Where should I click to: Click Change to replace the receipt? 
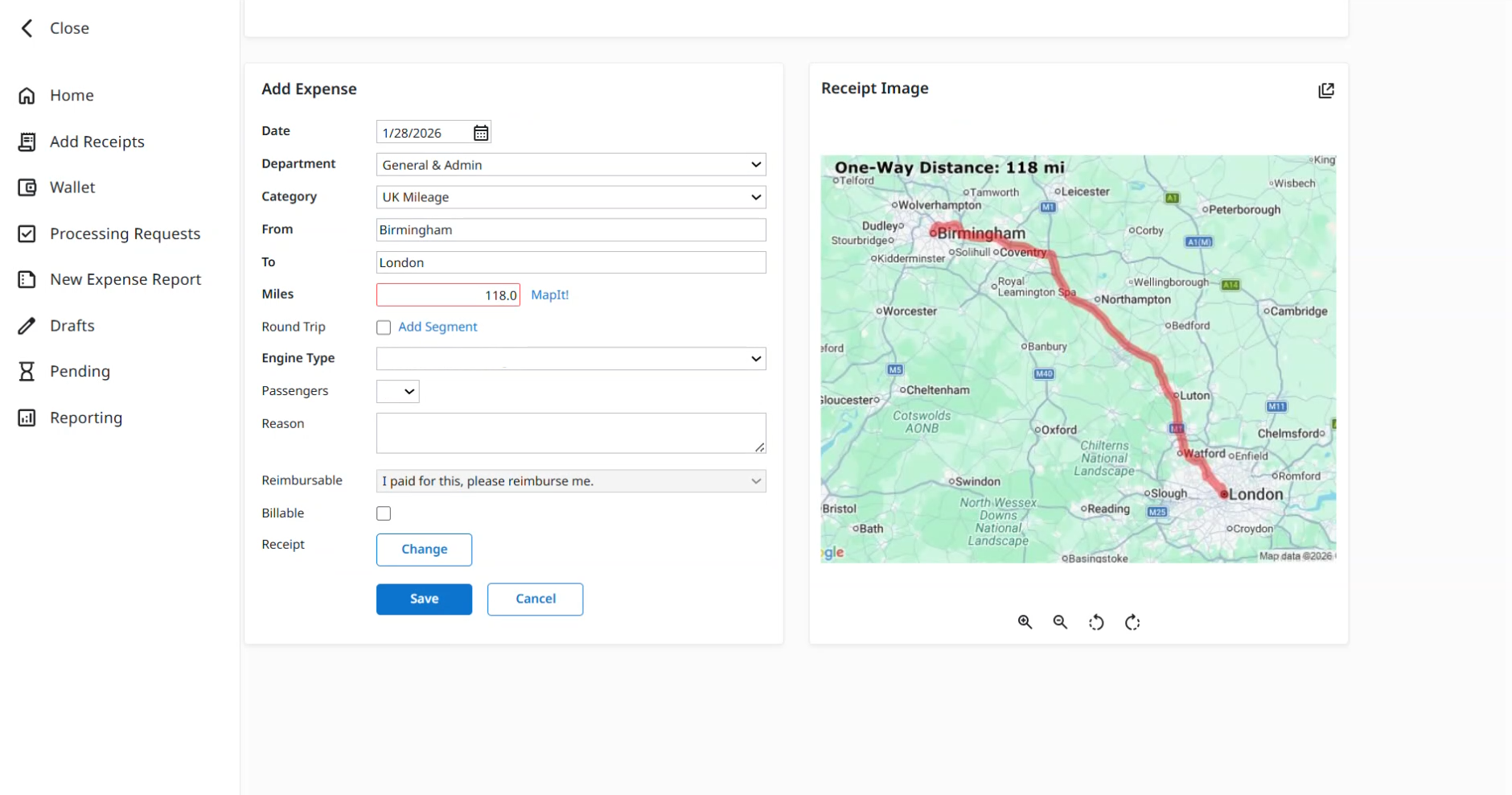[424, 549]
